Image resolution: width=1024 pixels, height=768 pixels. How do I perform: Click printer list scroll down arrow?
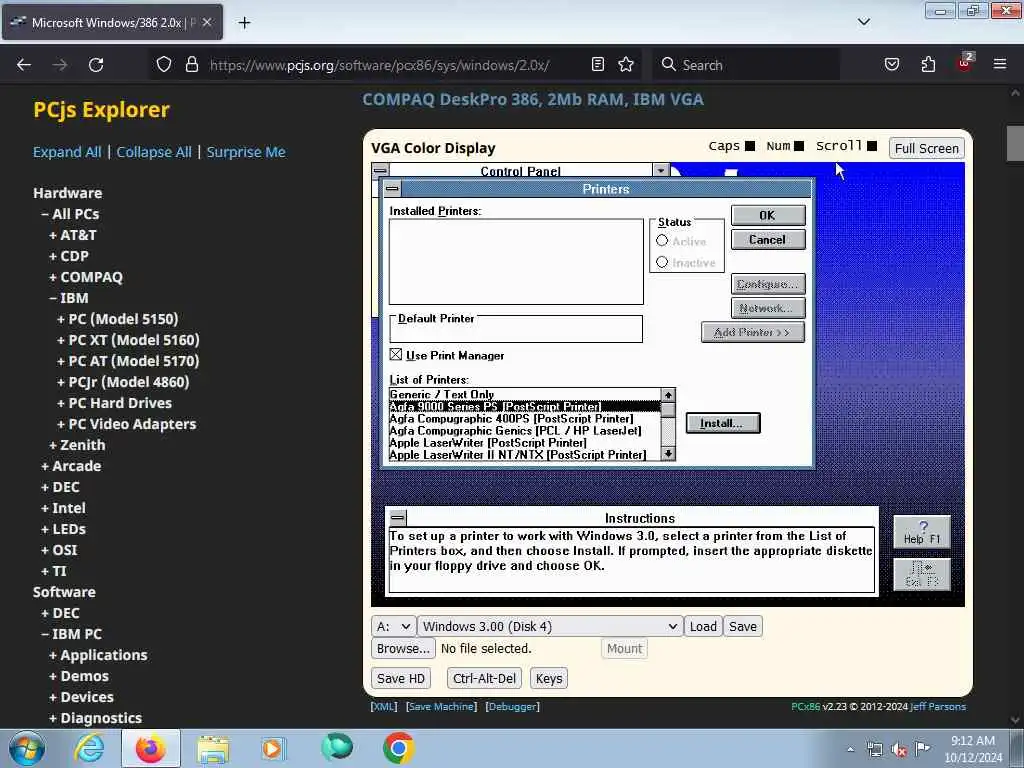coord(668,453)
